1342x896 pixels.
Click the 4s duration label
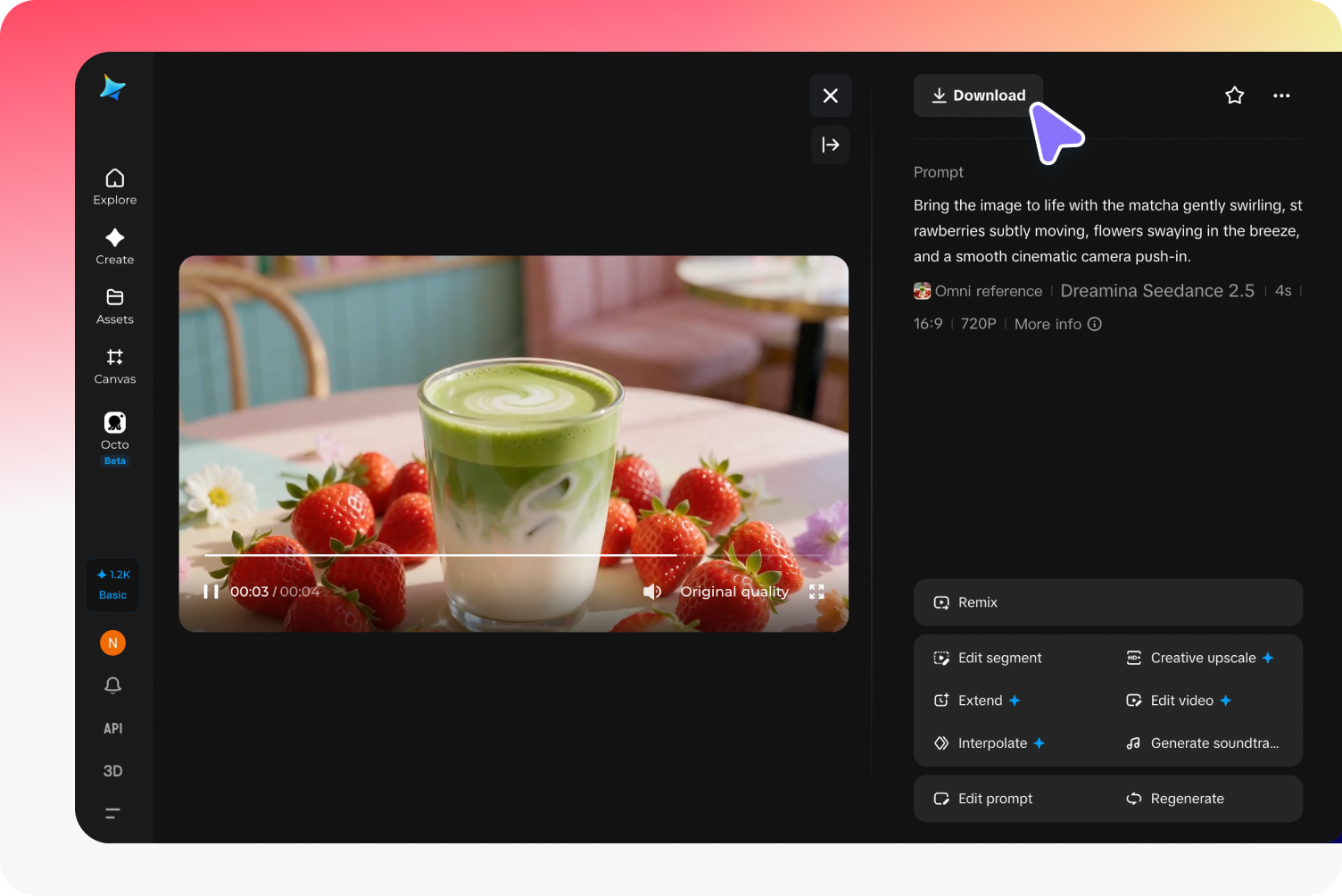click(x=1283, y=291)
